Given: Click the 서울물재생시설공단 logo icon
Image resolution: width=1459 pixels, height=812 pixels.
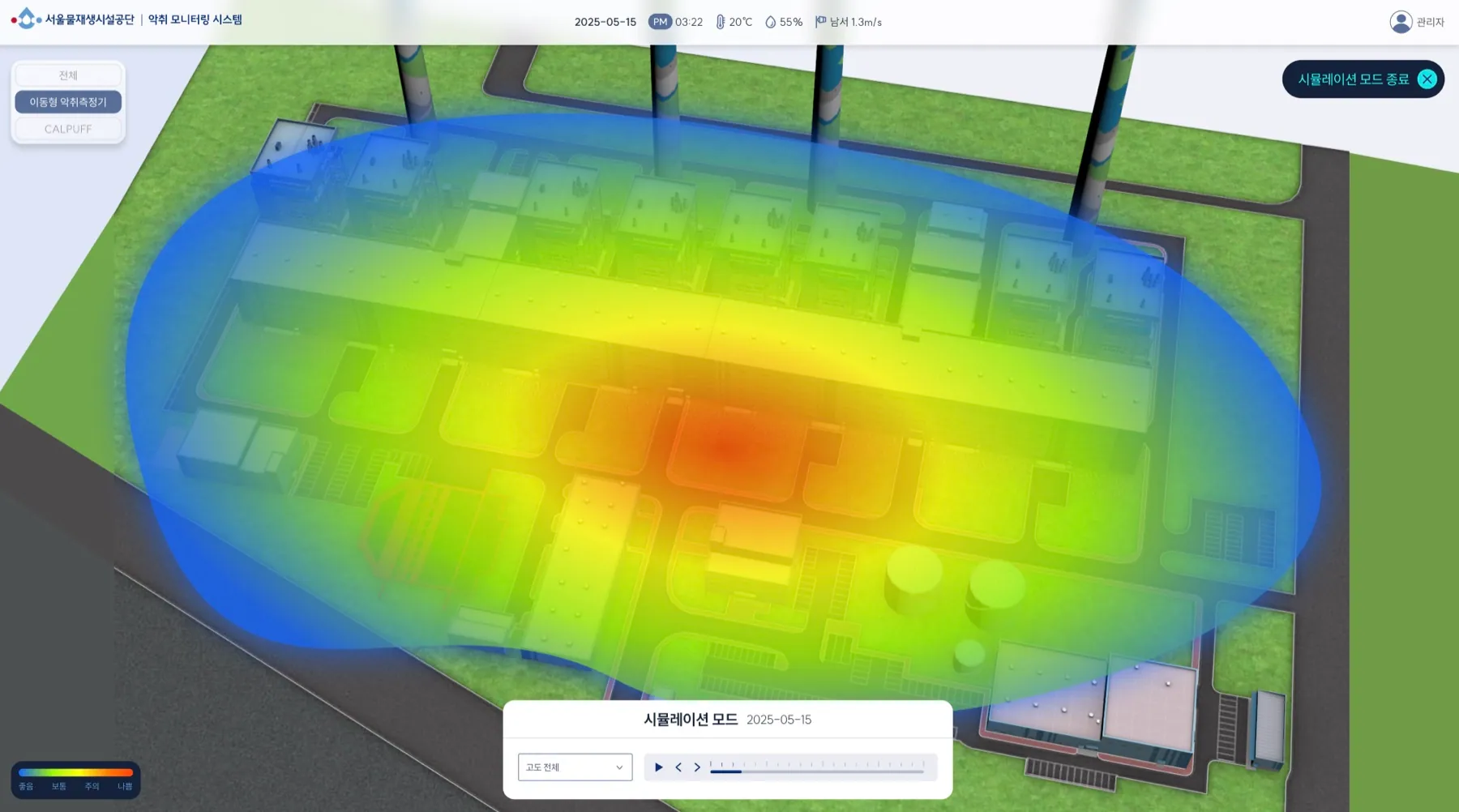Looking at the screenshot, I should click(x=26, y=19).
